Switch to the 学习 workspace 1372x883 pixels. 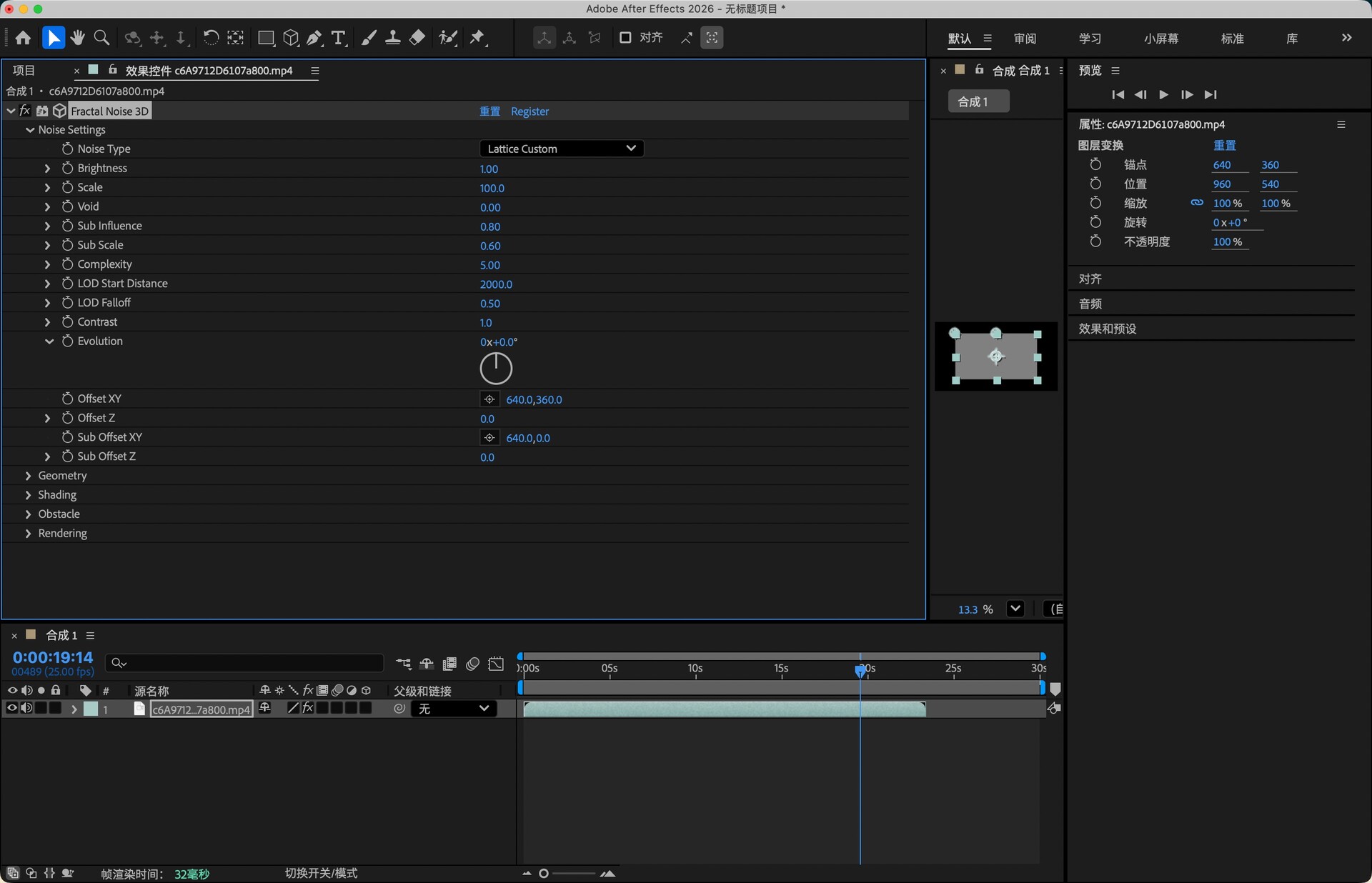coord(1090,39)
